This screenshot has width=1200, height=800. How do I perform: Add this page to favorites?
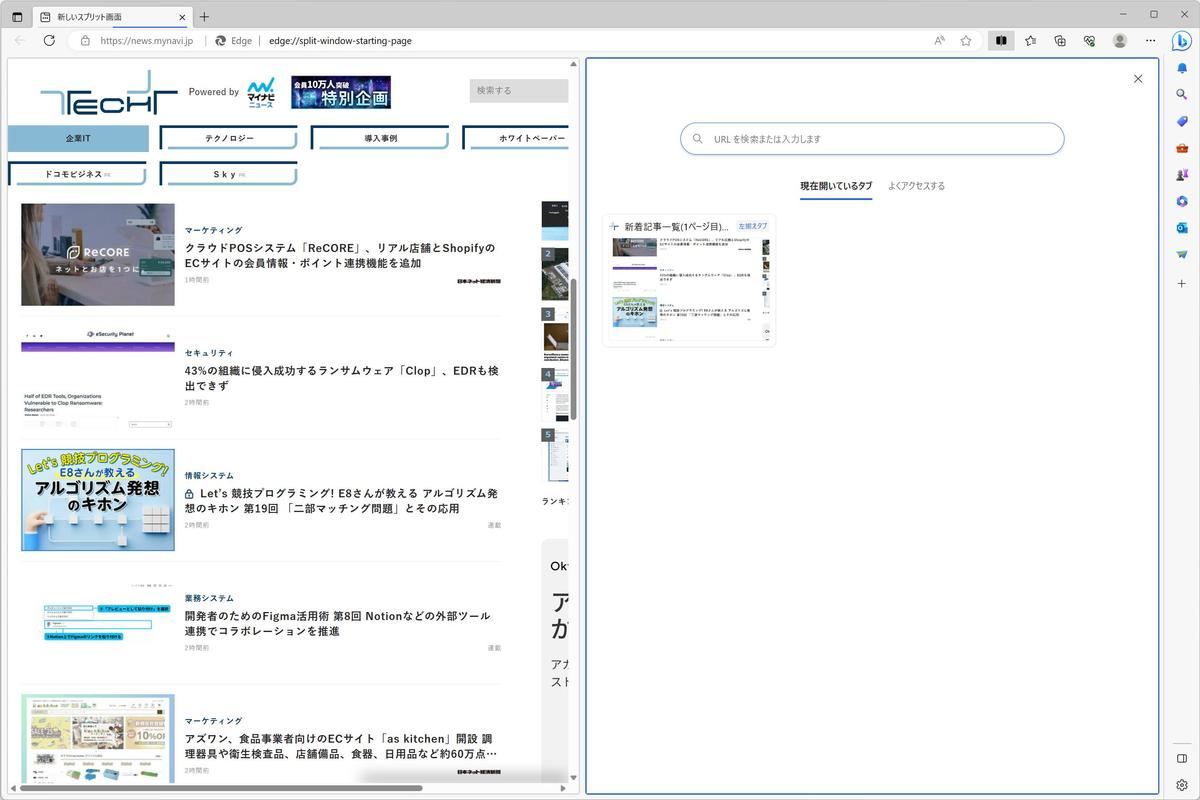(x=966, y=41)
